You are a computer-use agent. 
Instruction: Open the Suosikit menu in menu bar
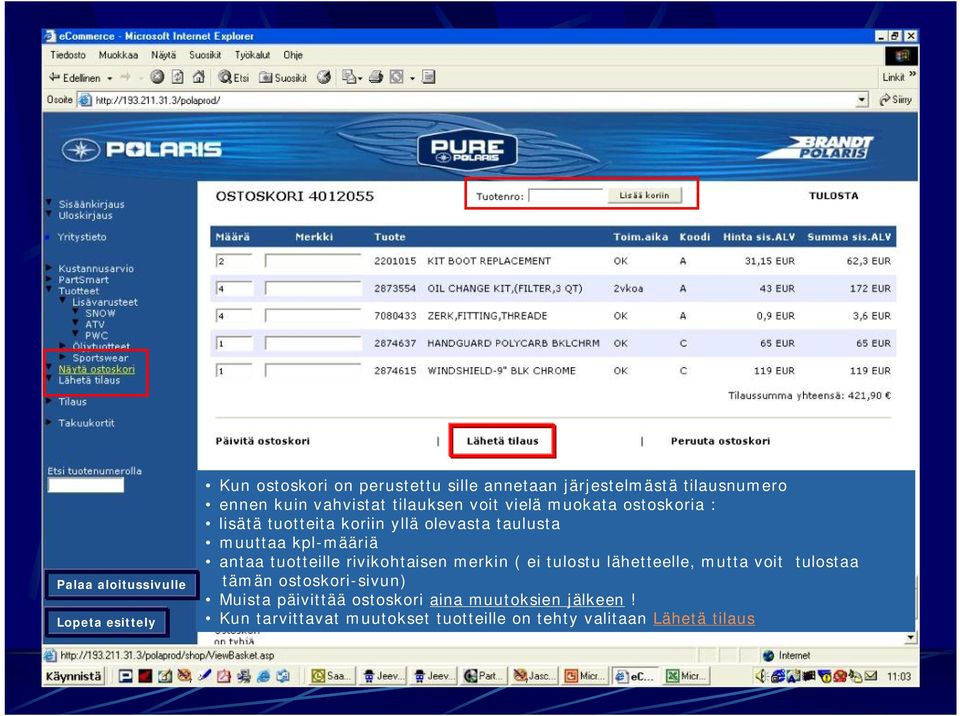[205, 55]
